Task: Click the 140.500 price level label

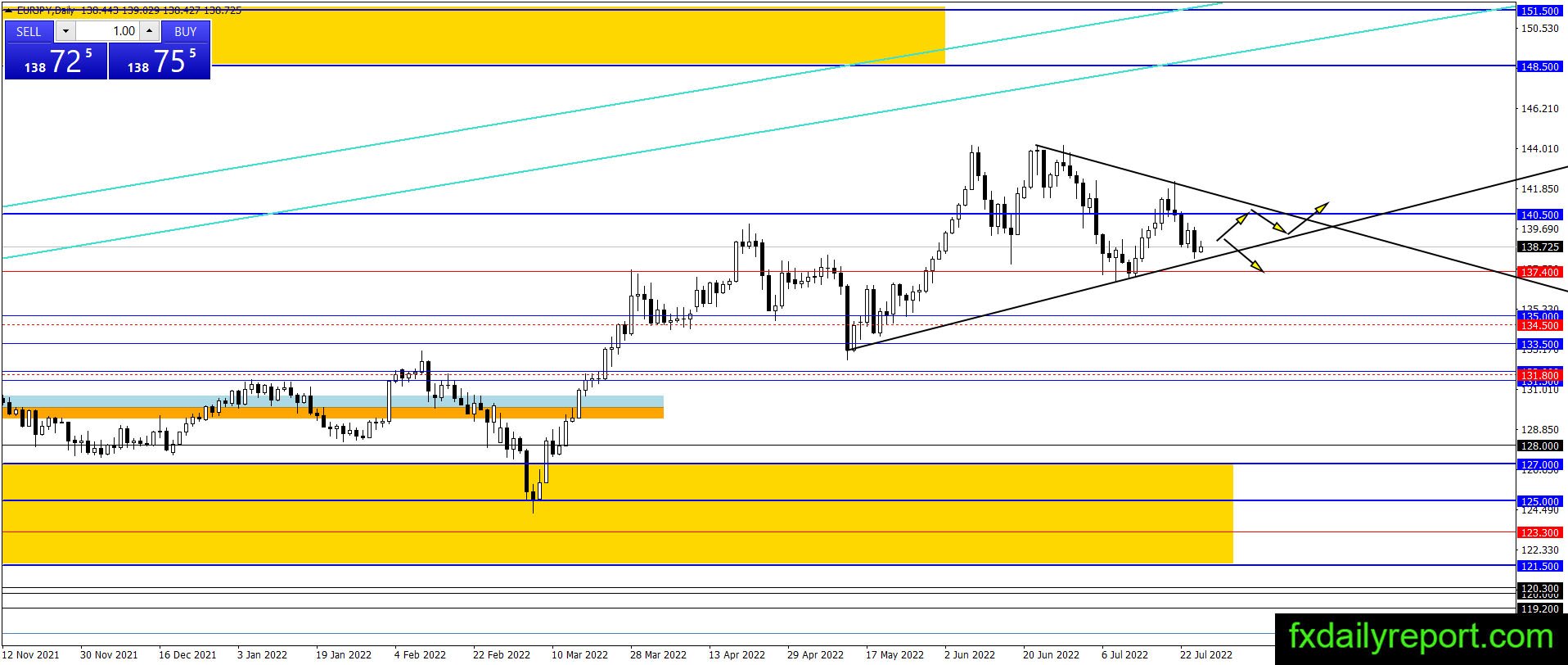Action: click(x=1540, y=215)
